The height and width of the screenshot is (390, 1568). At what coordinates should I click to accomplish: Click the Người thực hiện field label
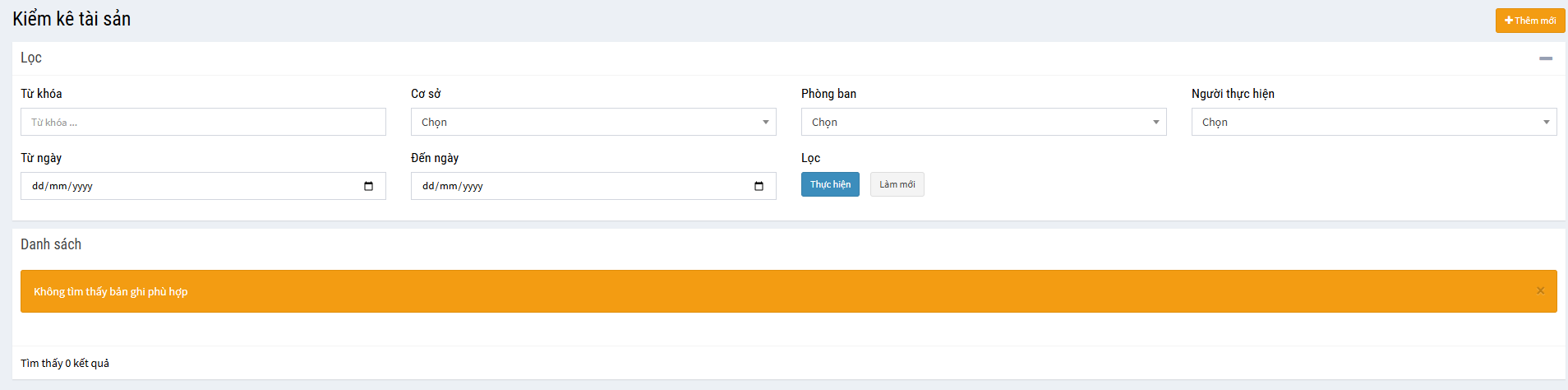[x=1233, y=94]
